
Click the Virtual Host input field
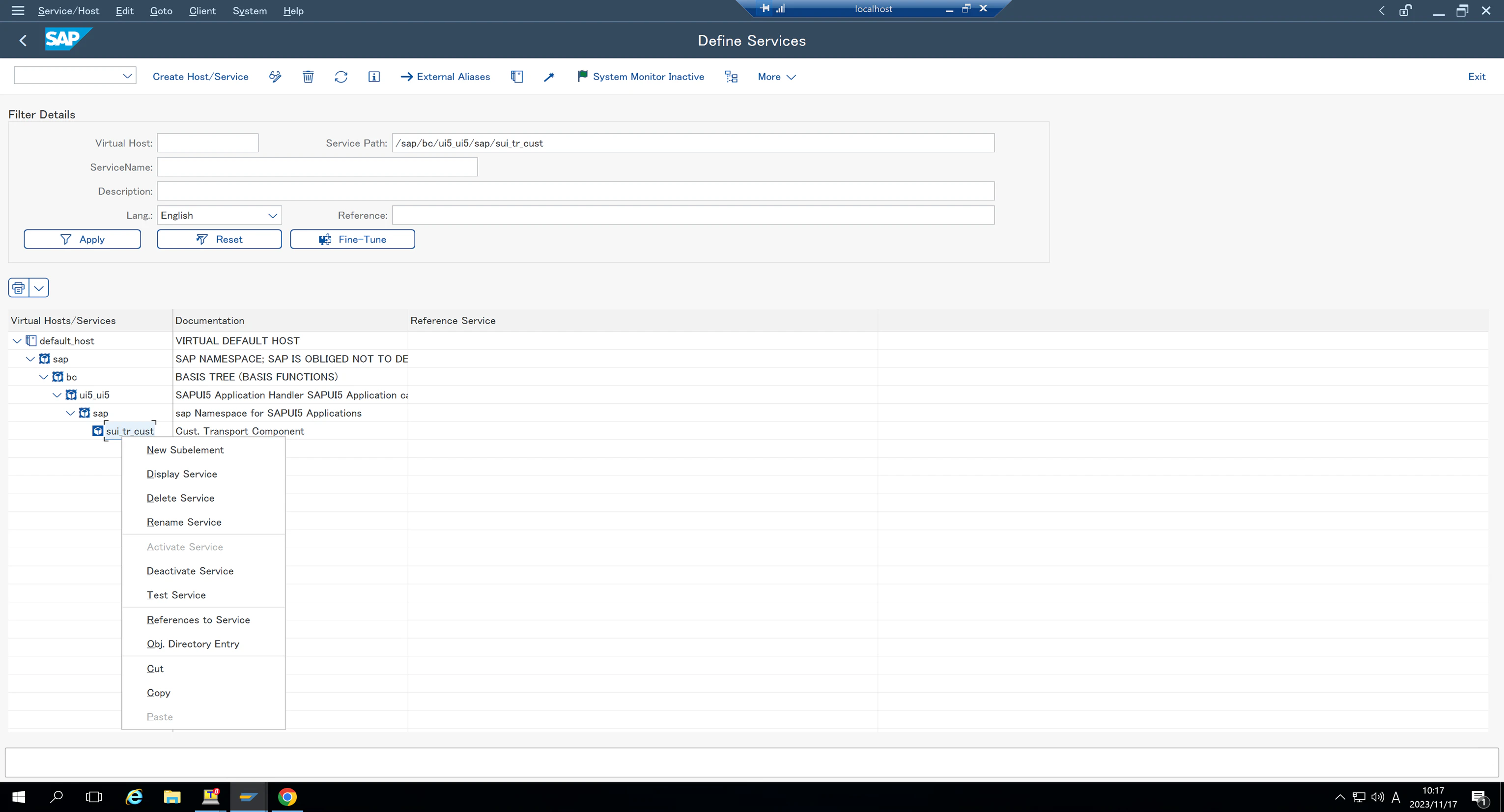pos(207,143)
